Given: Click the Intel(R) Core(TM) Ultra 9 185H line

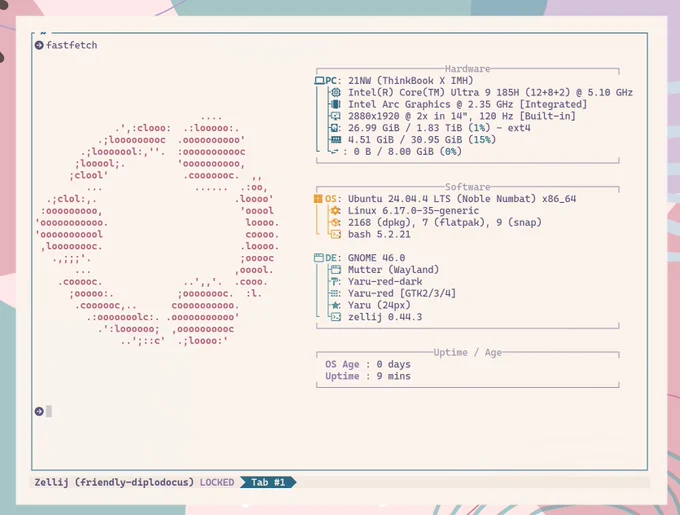Looking at the screenshot, I should coord(490,92).
